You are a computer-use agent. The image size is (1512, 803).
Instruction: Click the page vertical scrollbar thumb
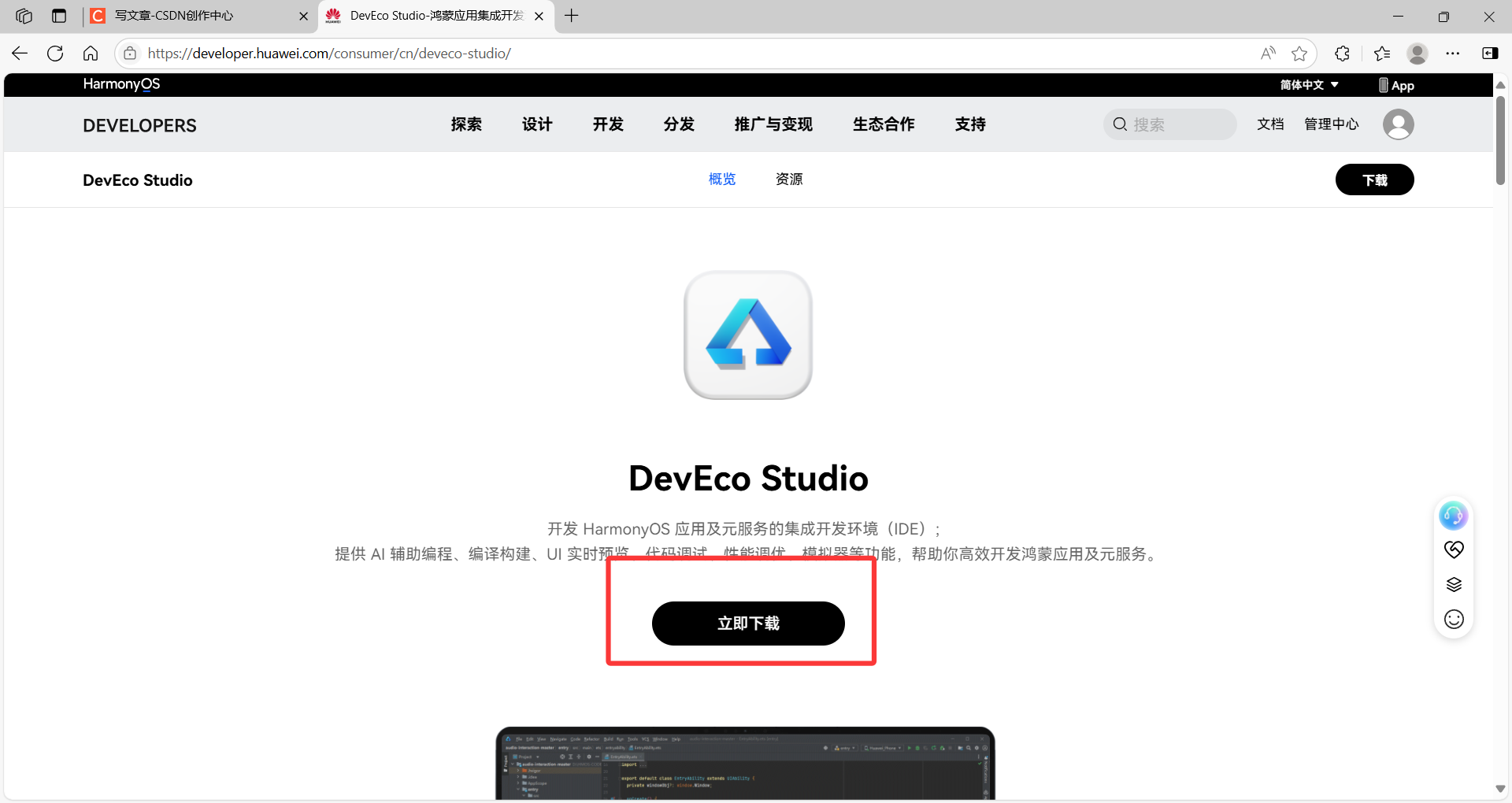pos(1500,140)
